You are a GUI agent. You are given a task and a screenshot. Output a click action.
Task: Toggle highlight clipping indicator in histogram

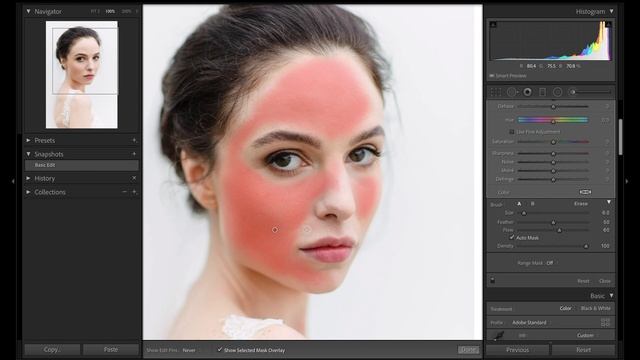(608, 24)
